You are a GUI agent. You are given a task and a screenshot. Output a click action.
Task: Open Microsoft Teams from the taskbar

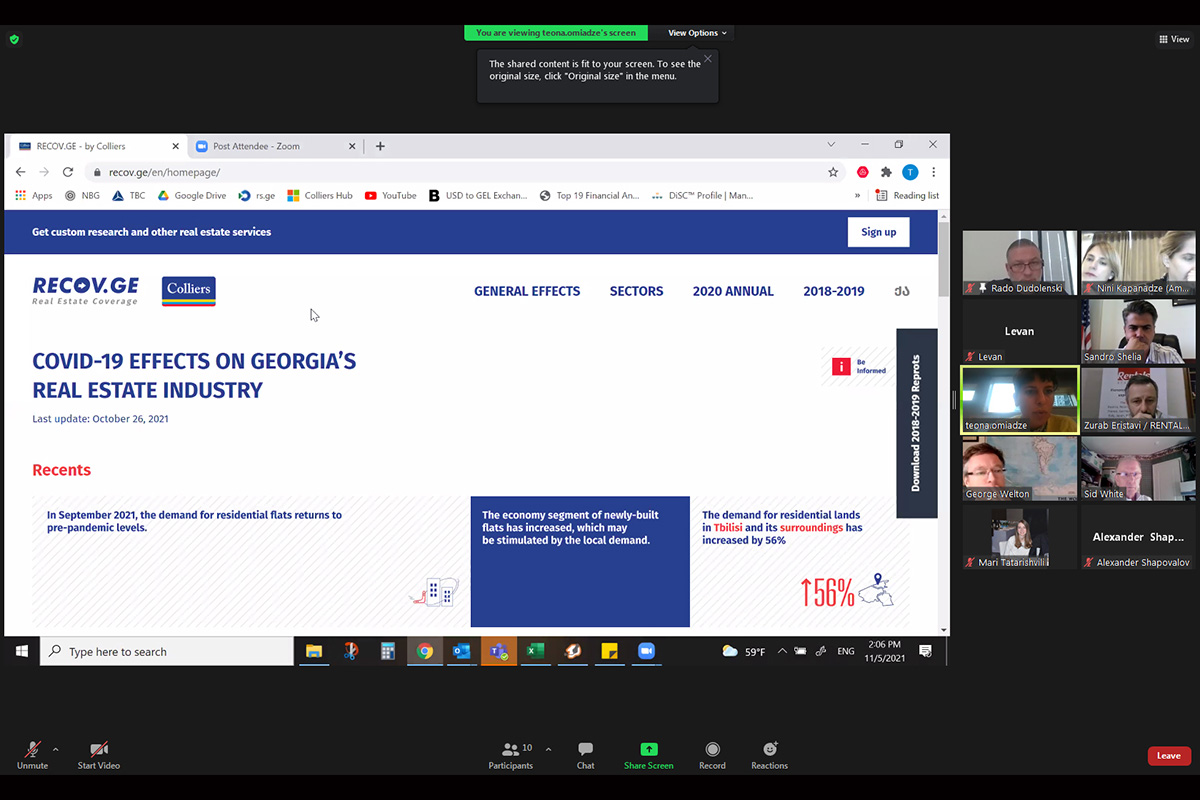[498, 651]
